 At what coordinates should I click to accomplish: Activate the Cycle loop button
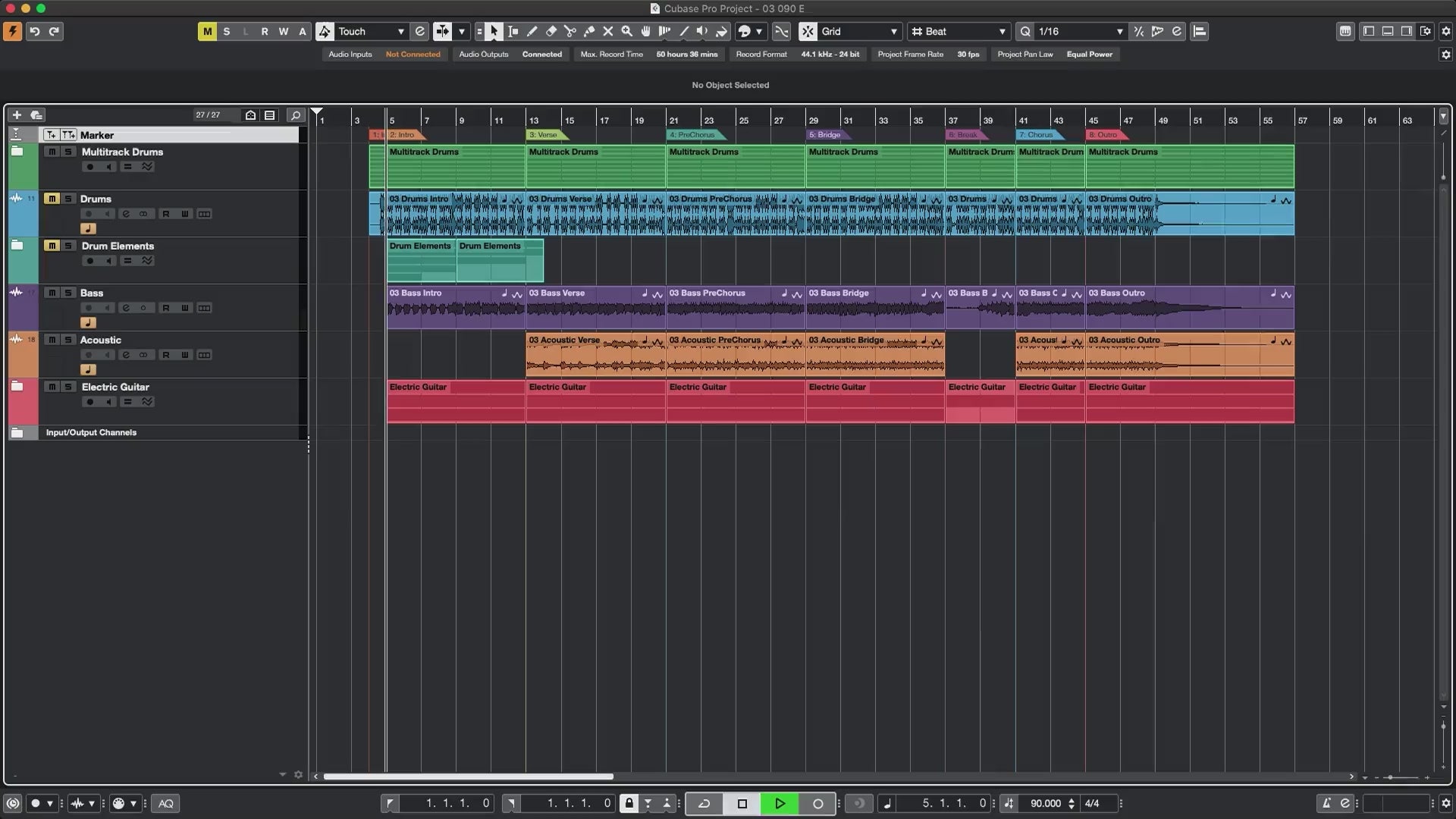click(x=704, y=803)
